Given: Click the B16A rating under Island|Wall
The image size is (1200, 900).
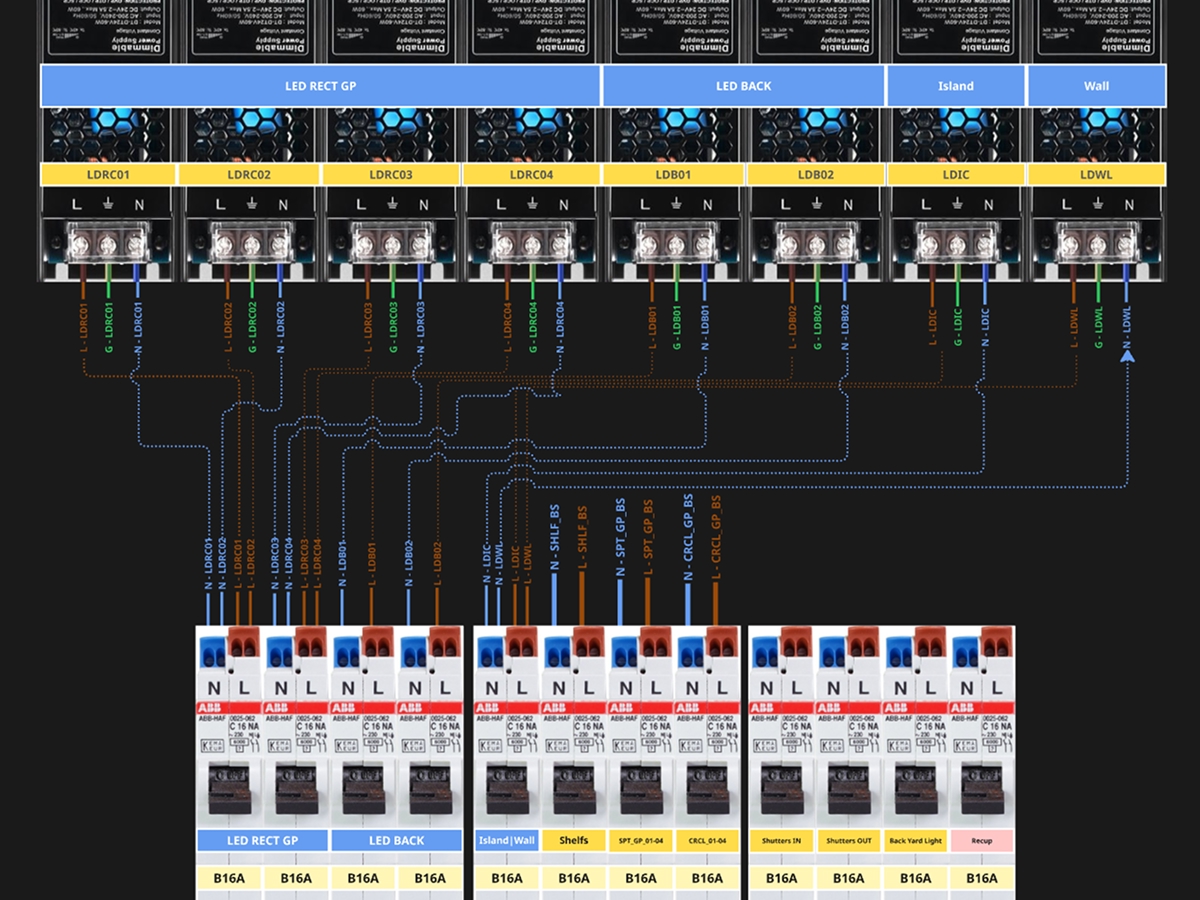Looking at the screenshot, I should (507, 878).
